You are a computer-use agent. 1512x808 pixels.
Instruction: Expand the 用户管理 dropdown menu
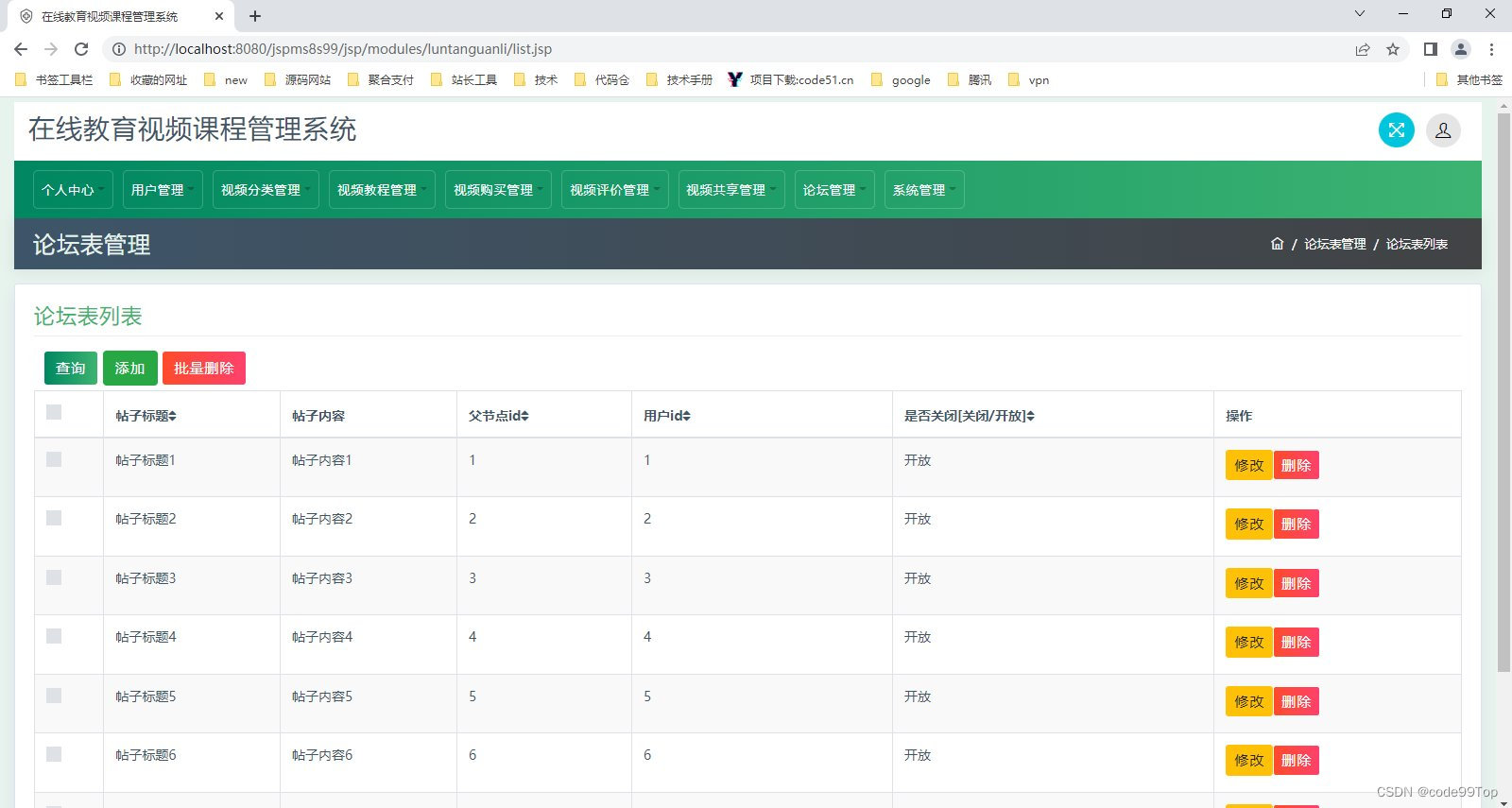point(163,190)
